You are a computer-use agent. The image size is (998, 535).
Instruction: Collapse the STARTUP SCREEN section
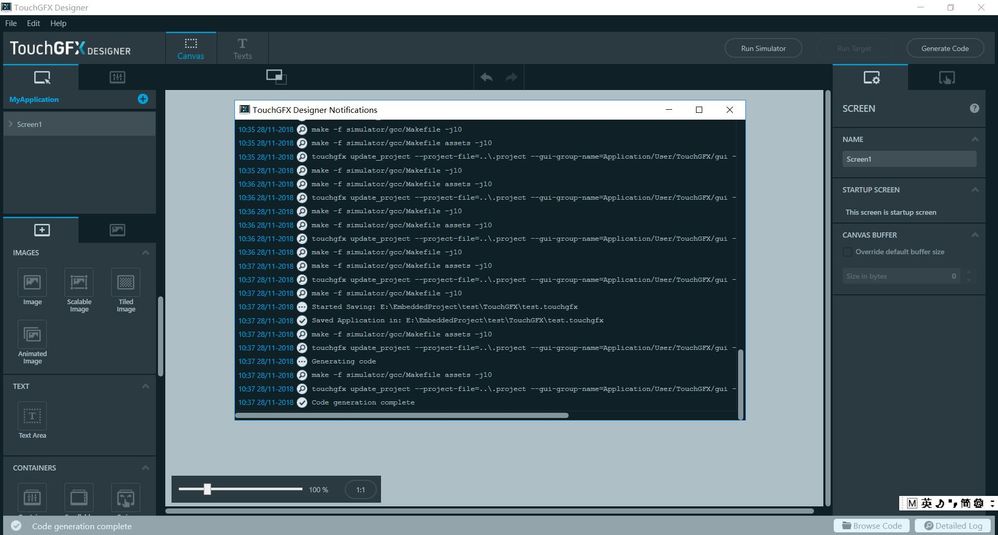(x=974, y=190)
